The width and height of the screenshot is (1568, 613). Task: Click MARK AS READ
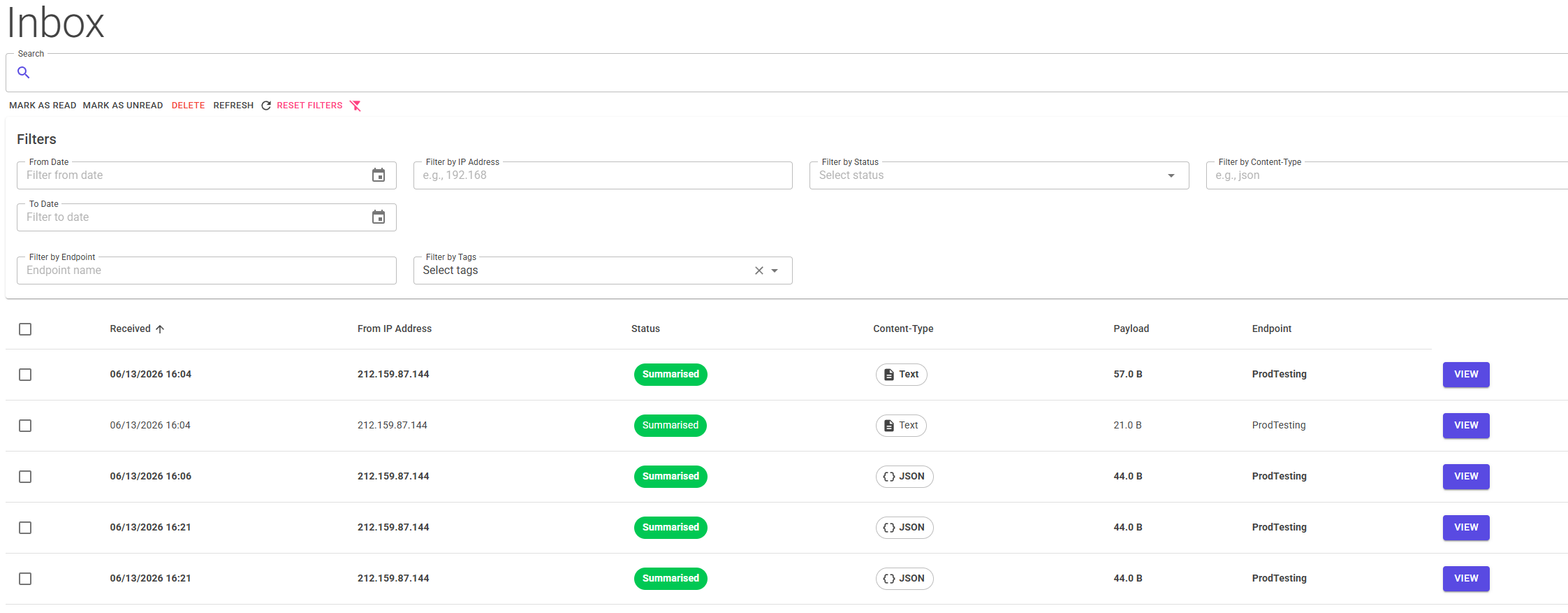point(43,106)
